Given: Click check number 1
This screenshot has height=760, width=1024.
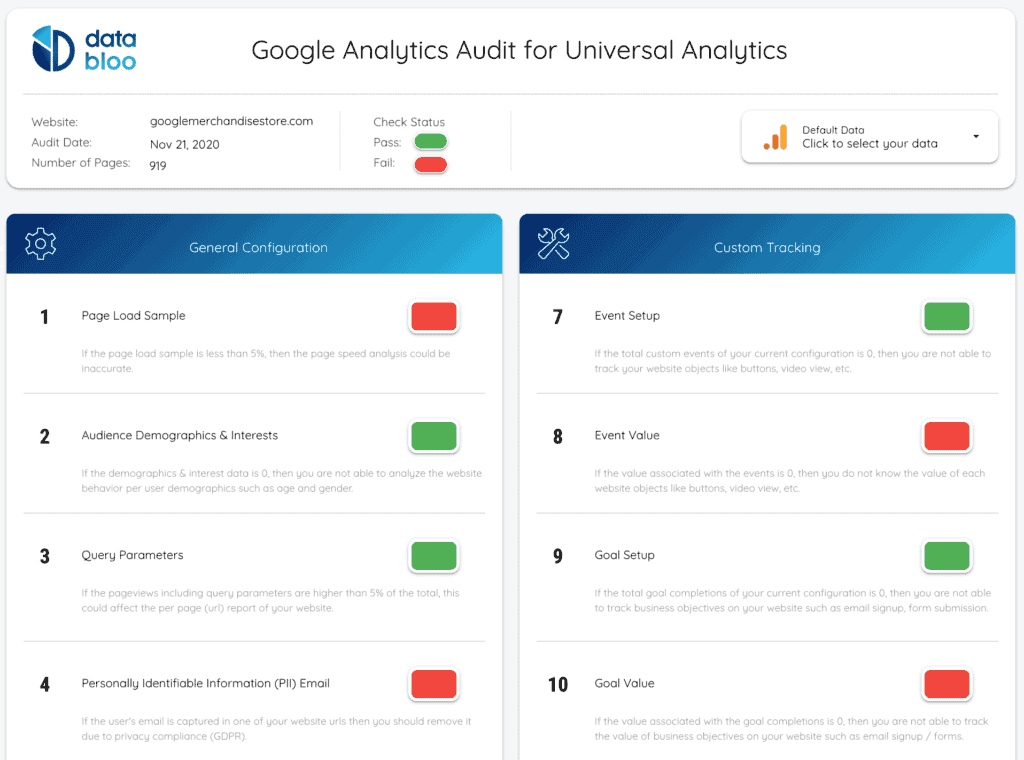Looking at the screenshot, I should 44,317.
